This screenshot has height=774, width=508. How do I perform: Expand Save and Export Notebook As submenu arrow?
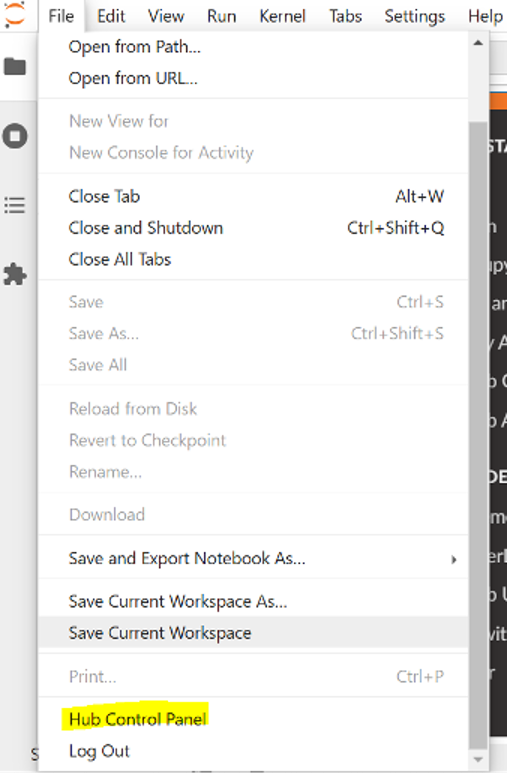click(453, 559)
